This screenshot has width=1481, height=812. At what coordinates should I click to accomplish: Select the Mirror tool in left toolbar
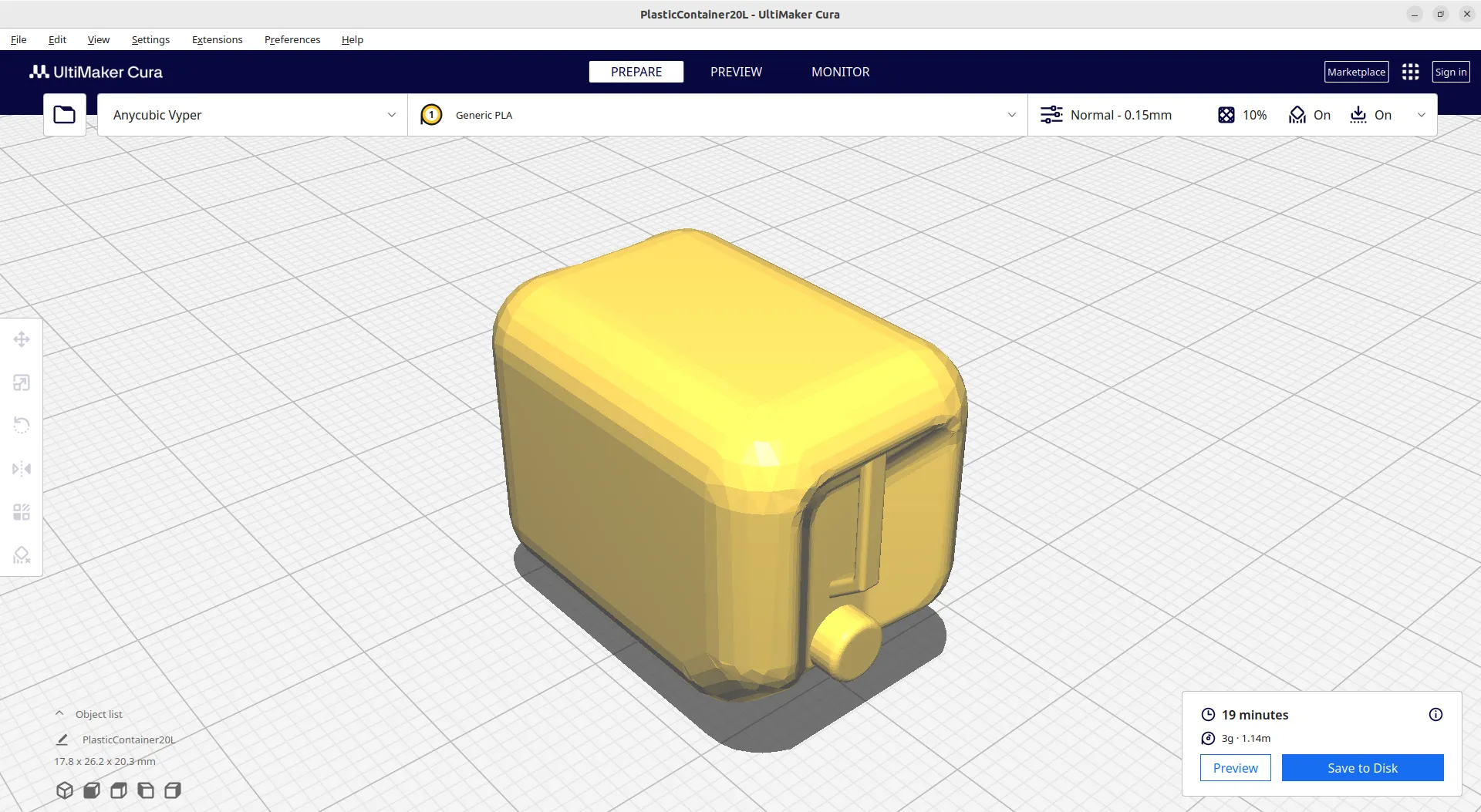(x=22, y=469)
